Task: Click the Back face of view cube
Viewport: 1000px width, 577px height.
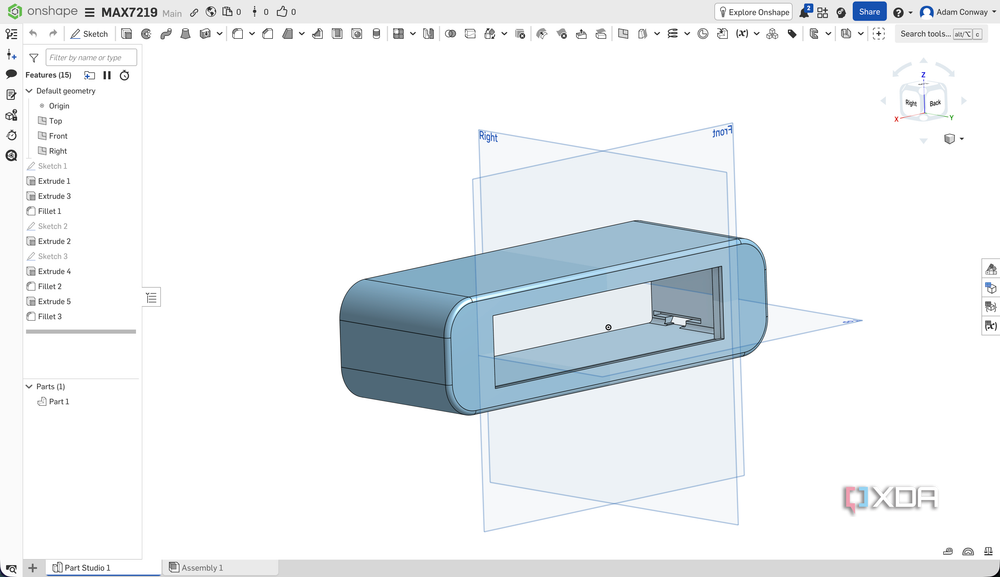Action: point(935,103)
